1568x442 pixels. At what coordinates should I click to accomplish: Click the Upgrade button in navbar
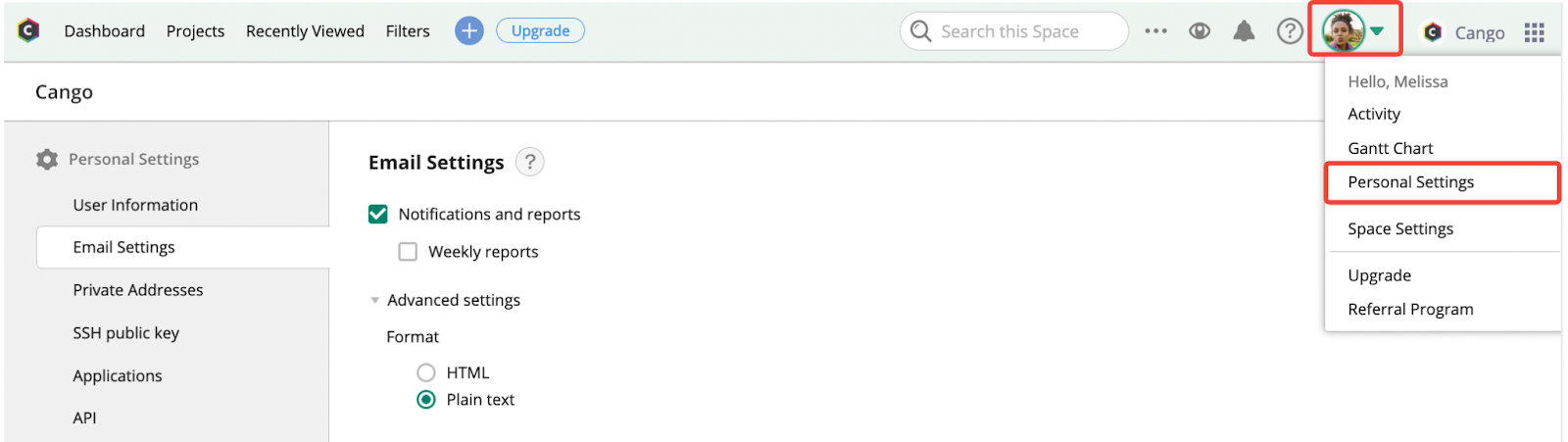click(x=541, y=30)
